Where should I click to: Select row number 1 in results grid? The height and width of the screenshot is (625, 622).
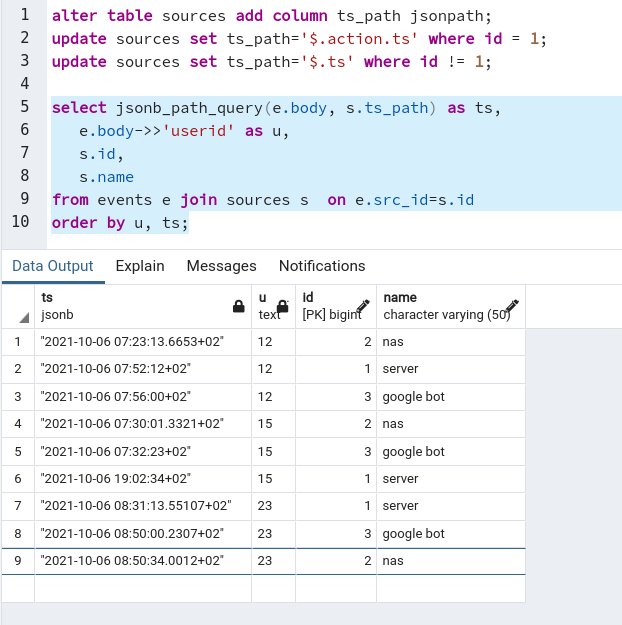17,341
